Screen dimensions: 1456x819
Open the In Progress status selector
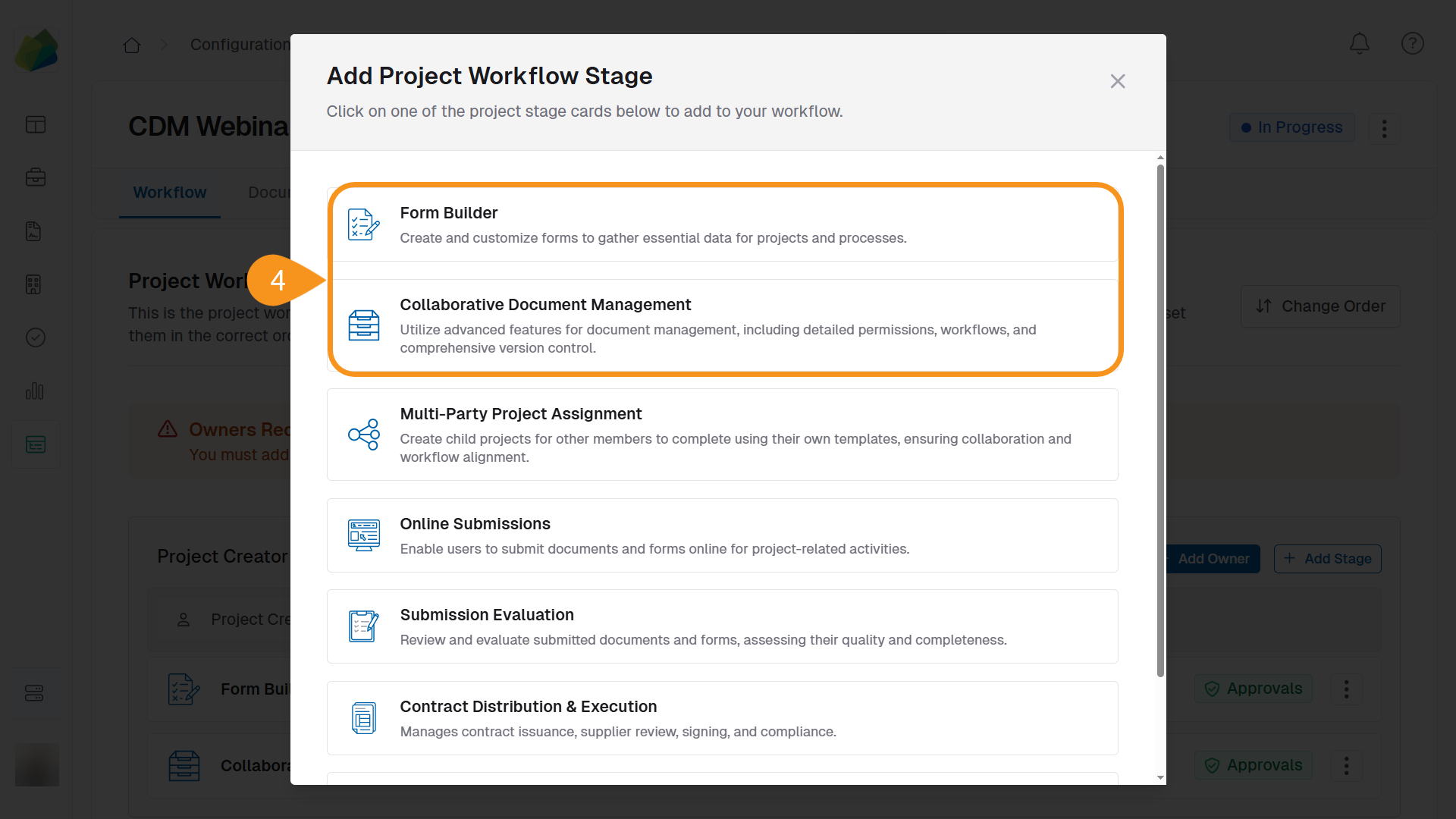pos(1291,127)
